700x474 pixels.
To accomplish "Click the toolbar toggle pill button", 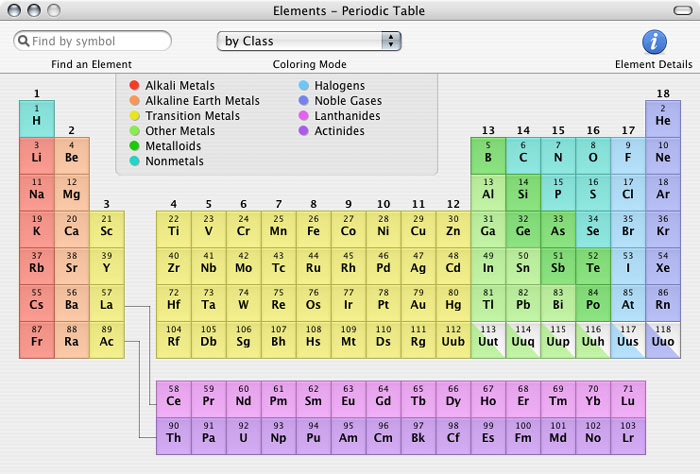I will (683, 10).
